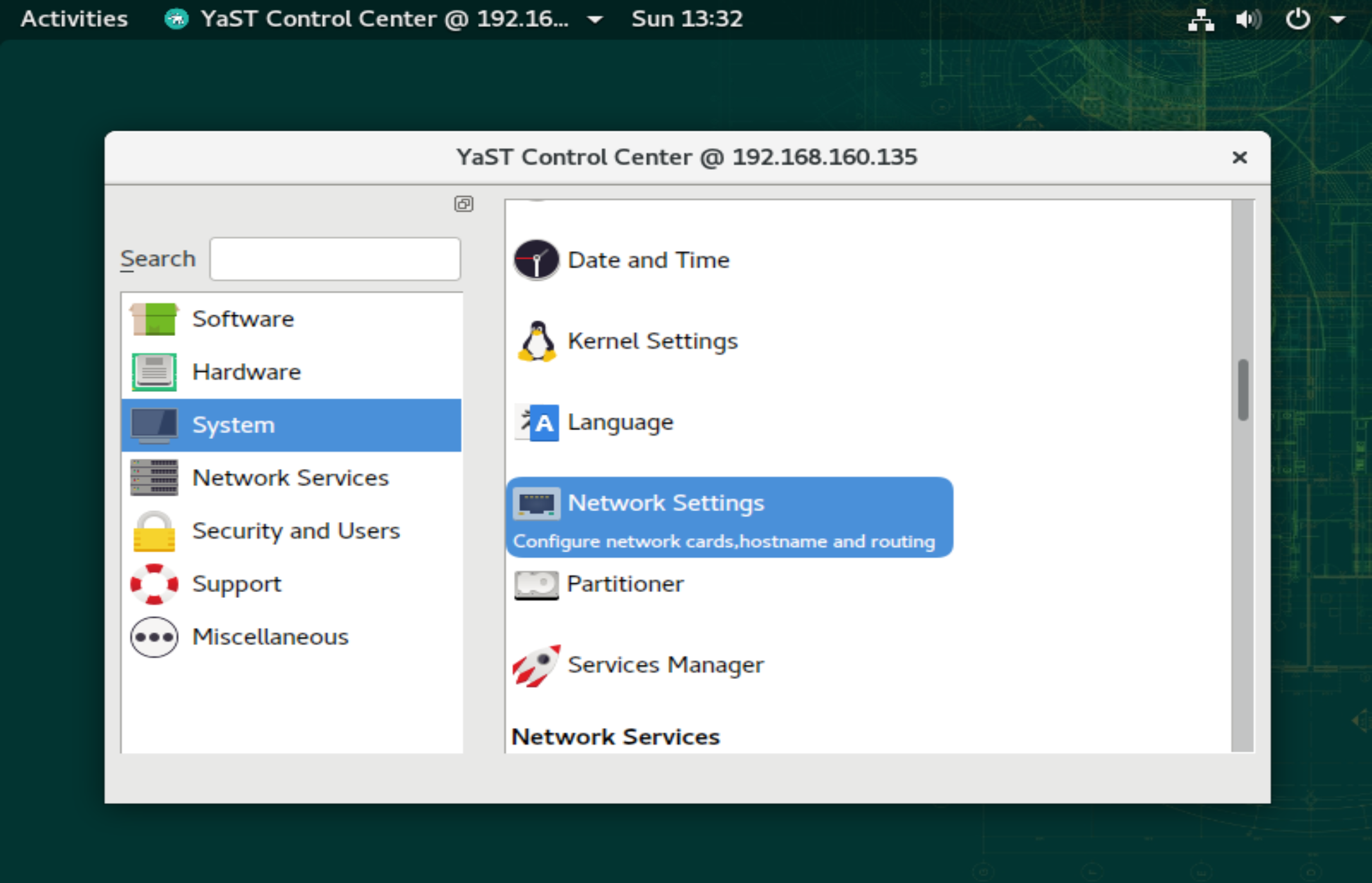The width and height of the screenshot is (1372, 883).
Task: Undock the sidebar panel float icon
Action: (463, 204)
